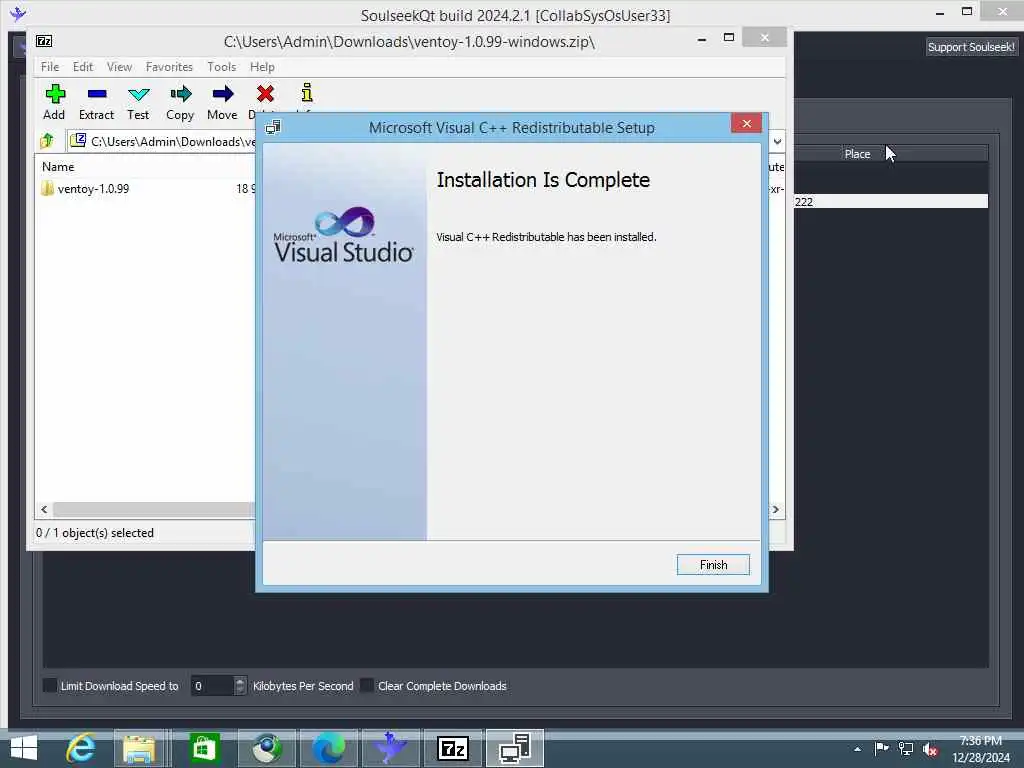Click the Info icon in 7-Zip toolbar

pyautogui.click(x=307, y=94)
